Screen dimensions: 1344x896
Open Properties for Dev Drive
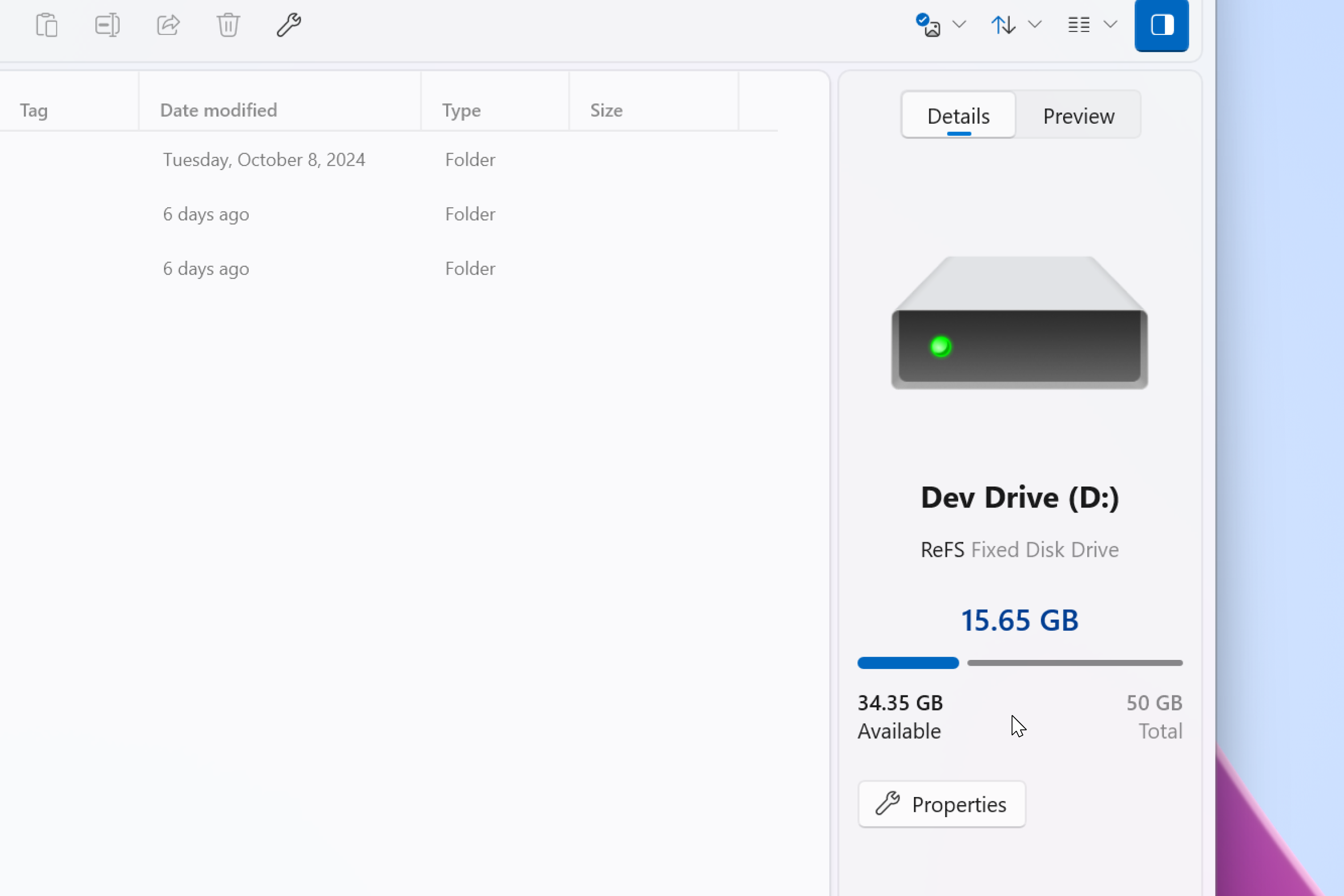941,803
